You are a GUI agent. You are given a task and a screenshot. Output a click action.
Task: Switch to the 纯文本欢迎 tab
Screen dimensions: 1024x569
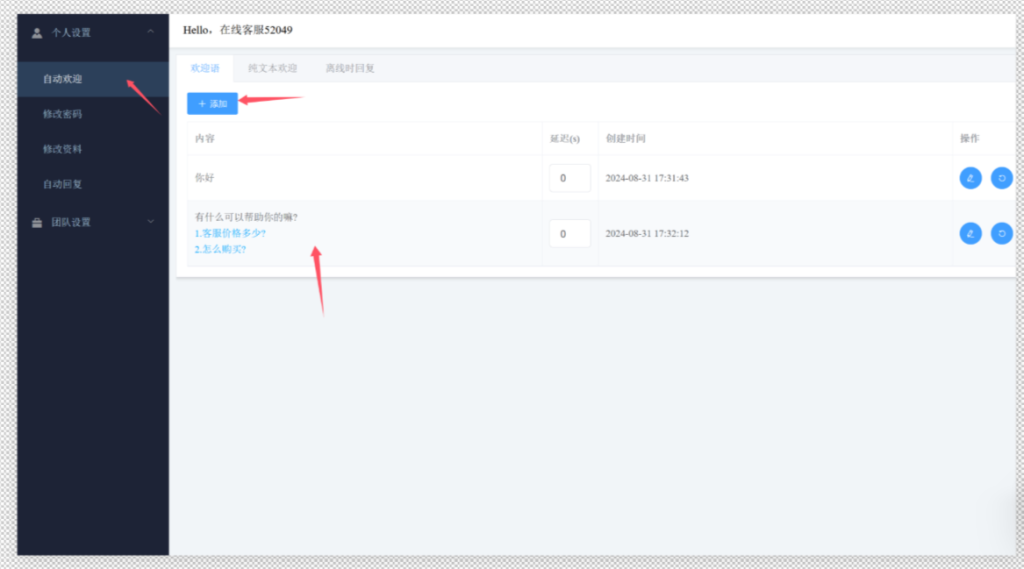click(x=273, y=69)
